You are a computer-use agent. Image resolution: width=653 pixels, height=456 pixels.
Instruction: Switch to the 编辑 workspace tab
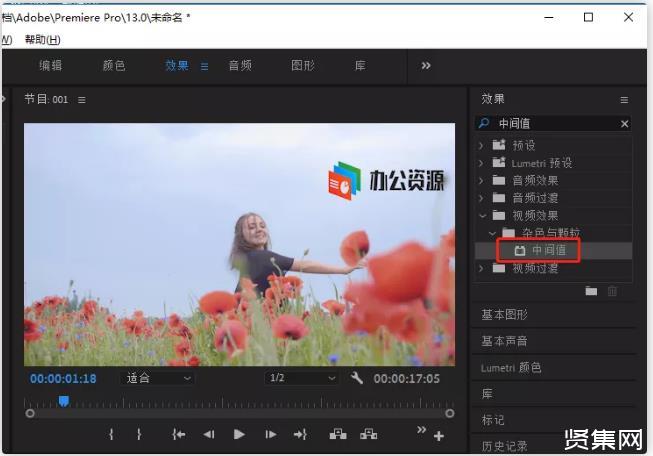pyautogui.click(x=50, y=65)
